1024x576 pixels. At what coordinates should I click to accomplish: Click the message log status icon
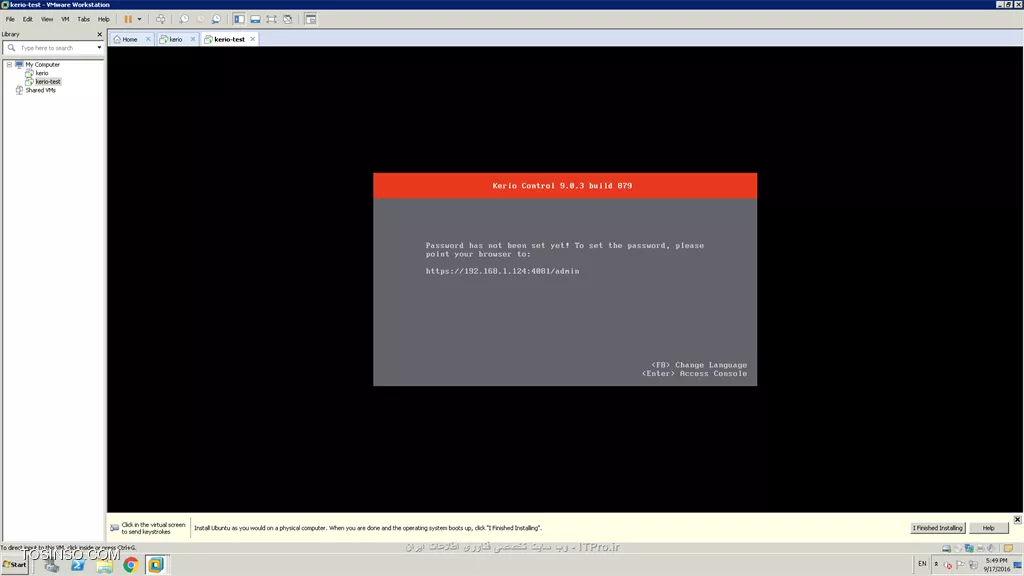1008,548
